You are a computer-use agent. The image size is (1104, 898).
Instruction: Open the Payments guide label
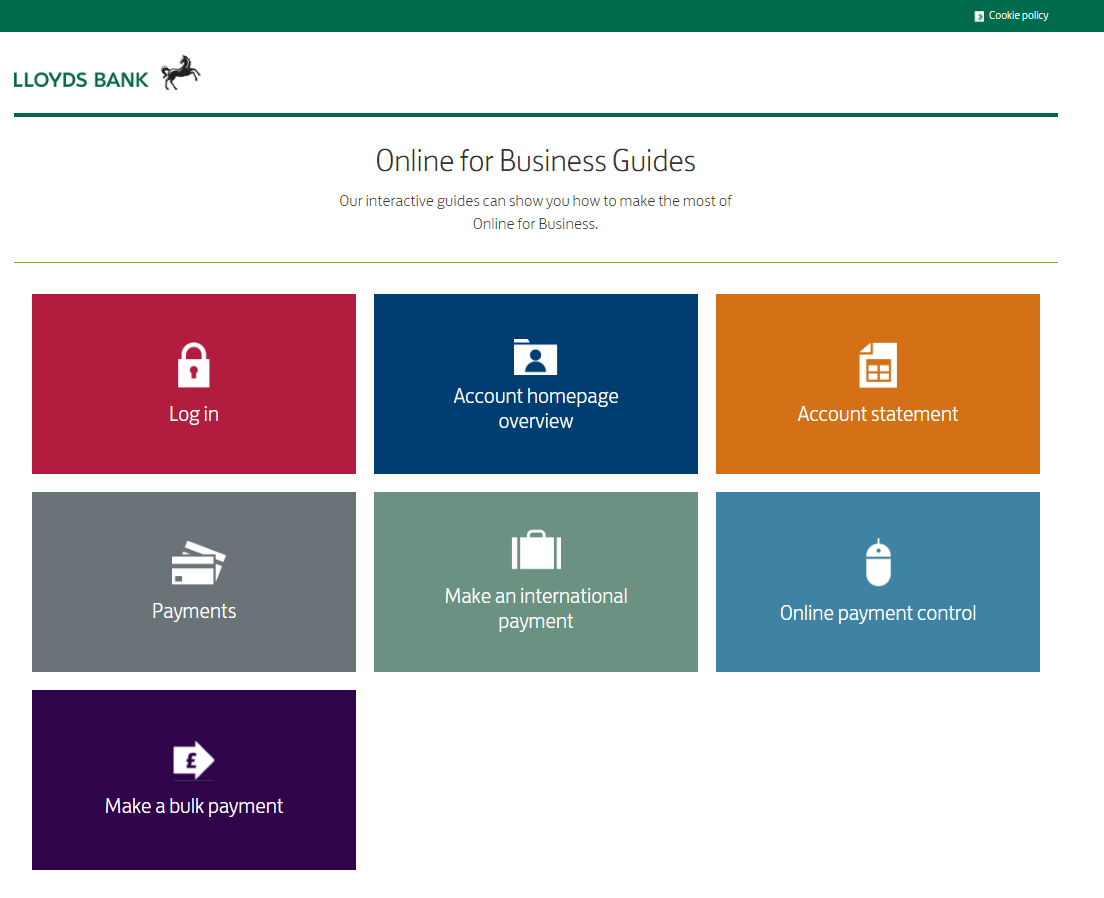coord(194,611)
